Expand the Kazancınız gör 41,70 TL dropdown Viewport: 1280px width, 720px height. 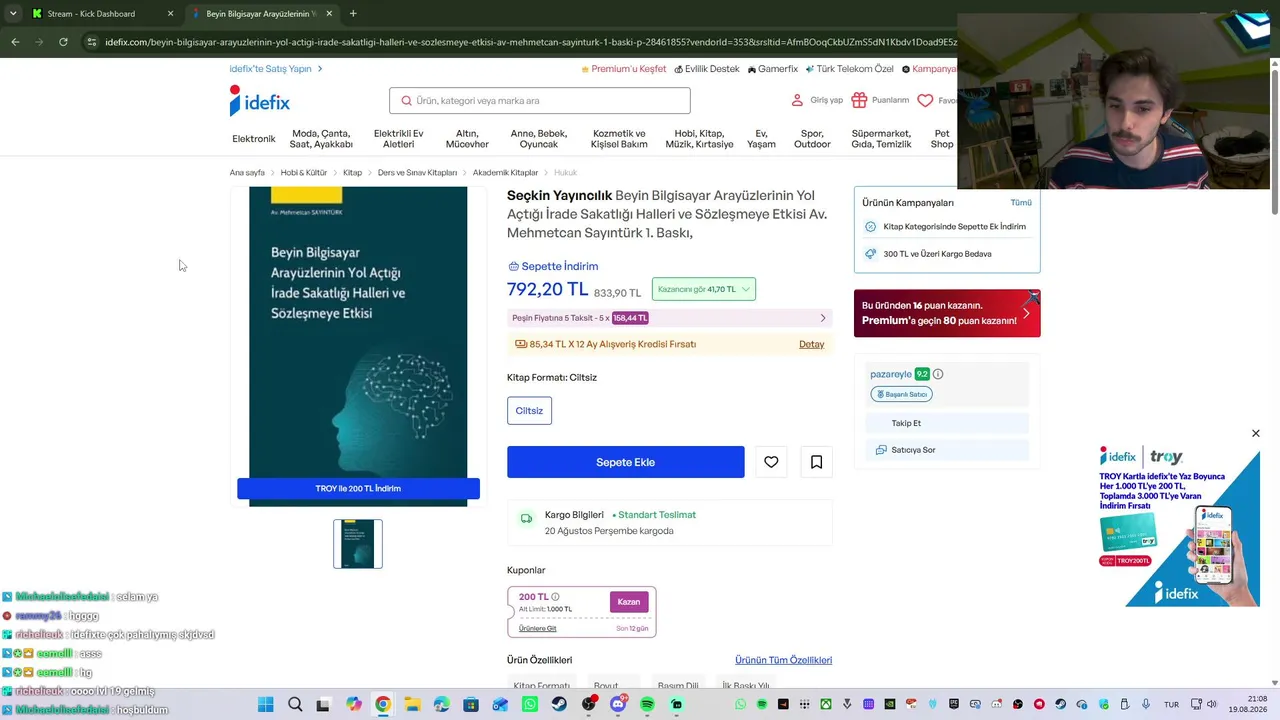(704, 289)
